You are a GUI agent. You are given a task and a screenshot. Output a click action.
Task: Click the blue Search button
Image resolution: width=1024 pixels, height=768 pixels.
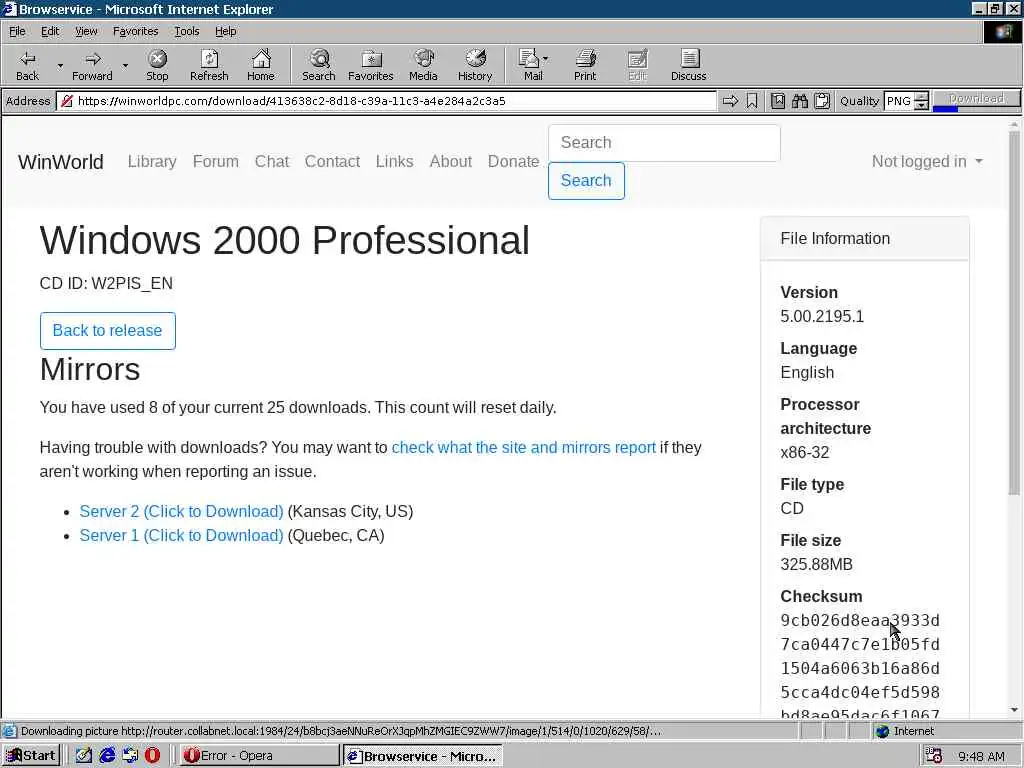586,180
